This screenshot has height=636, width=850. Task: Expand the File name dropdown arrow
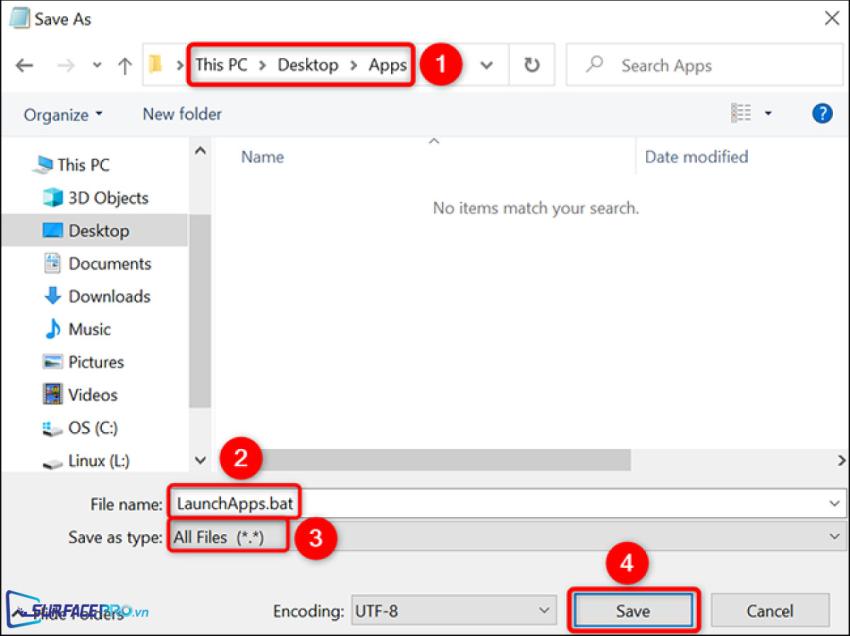834,504
